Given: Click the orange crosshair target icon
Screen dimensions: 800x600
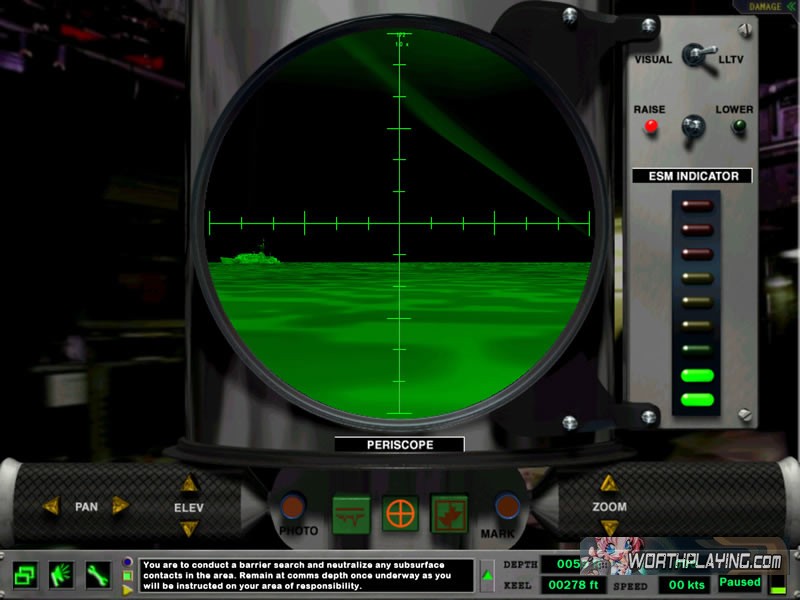Looking at the screenshot, I should [400, 513].
